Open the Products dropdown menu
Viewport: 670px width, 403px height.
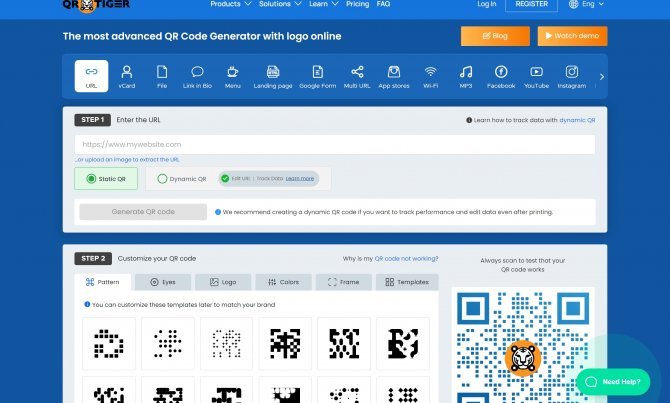pos(230,4)
